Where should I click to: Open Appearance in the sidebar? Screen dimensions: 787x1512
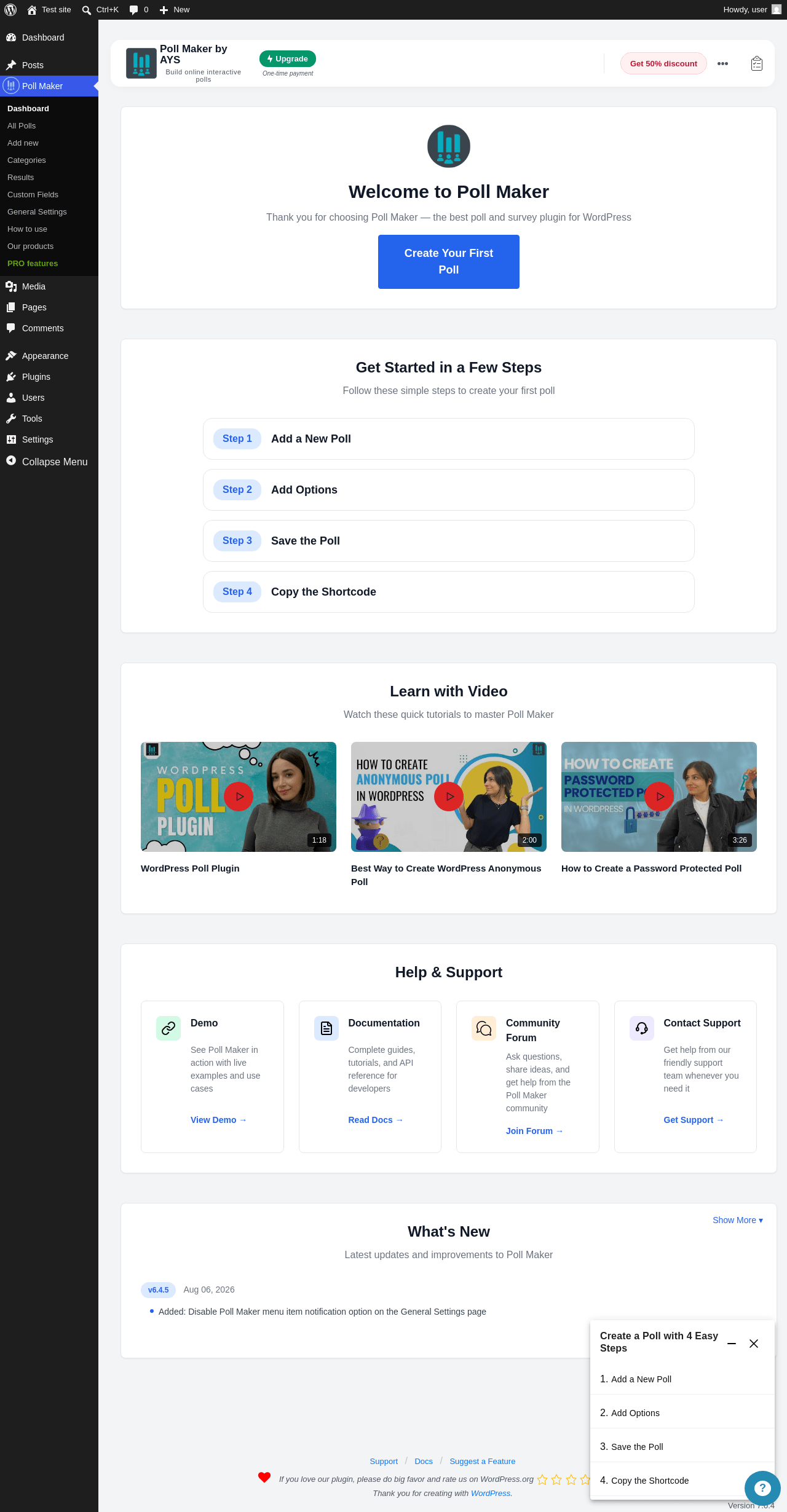click(49, 356)
